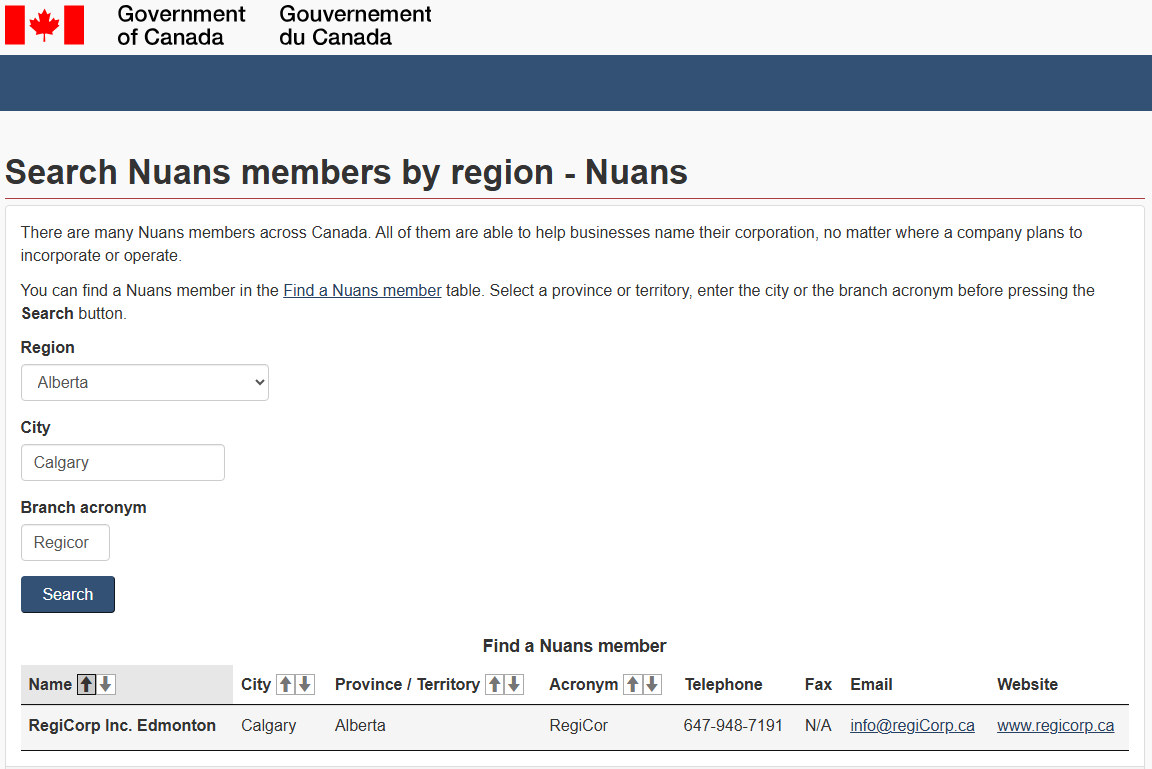Sort Acronym column descending arrow
The width and height of the screenshot is (1152, 769).
652,684
